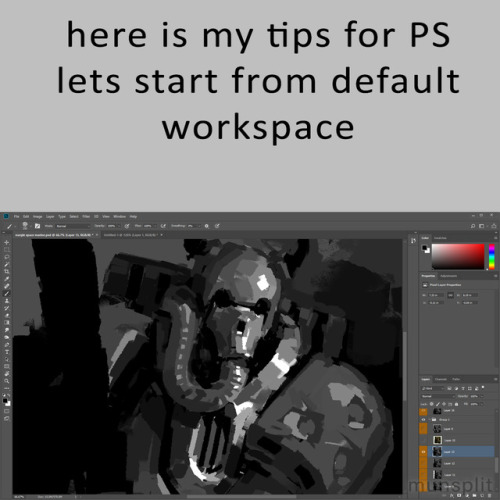Image resolution: width=500 pixels, height=500 pixels.
Task: Select the Gradient tool
Action: click(x=6, y=322)
